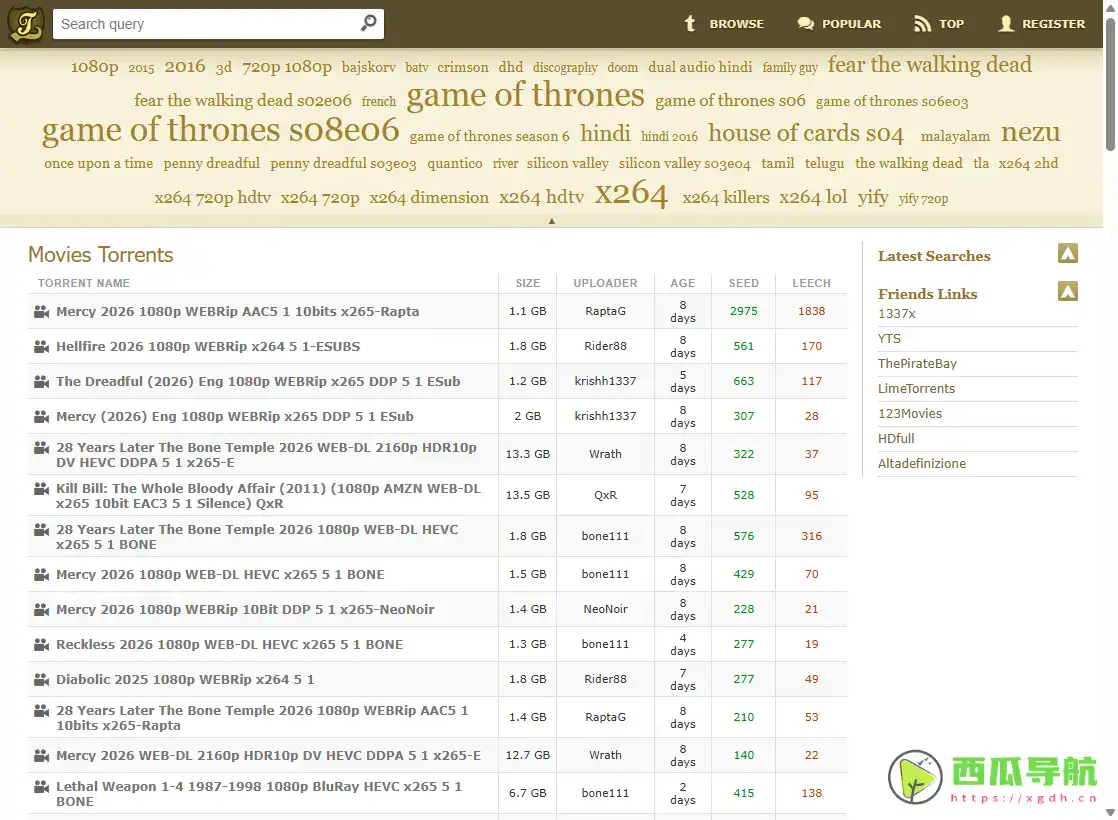Click the site logo in top-left corner
The width and height of the screenshot is (1118, 820).
click(25, 23)
